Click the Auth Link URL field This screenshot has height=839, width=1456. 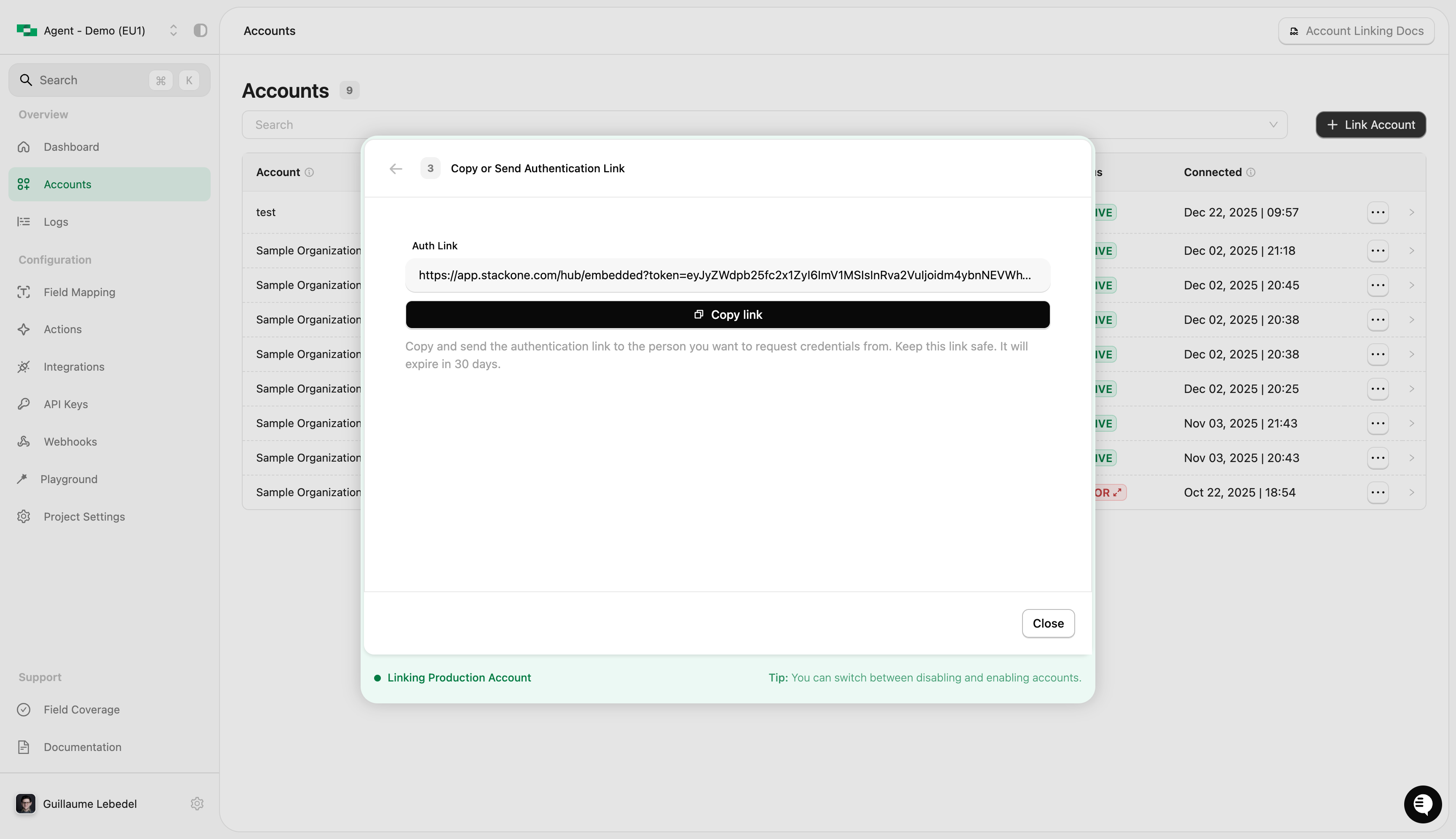(x=728, y=275)
